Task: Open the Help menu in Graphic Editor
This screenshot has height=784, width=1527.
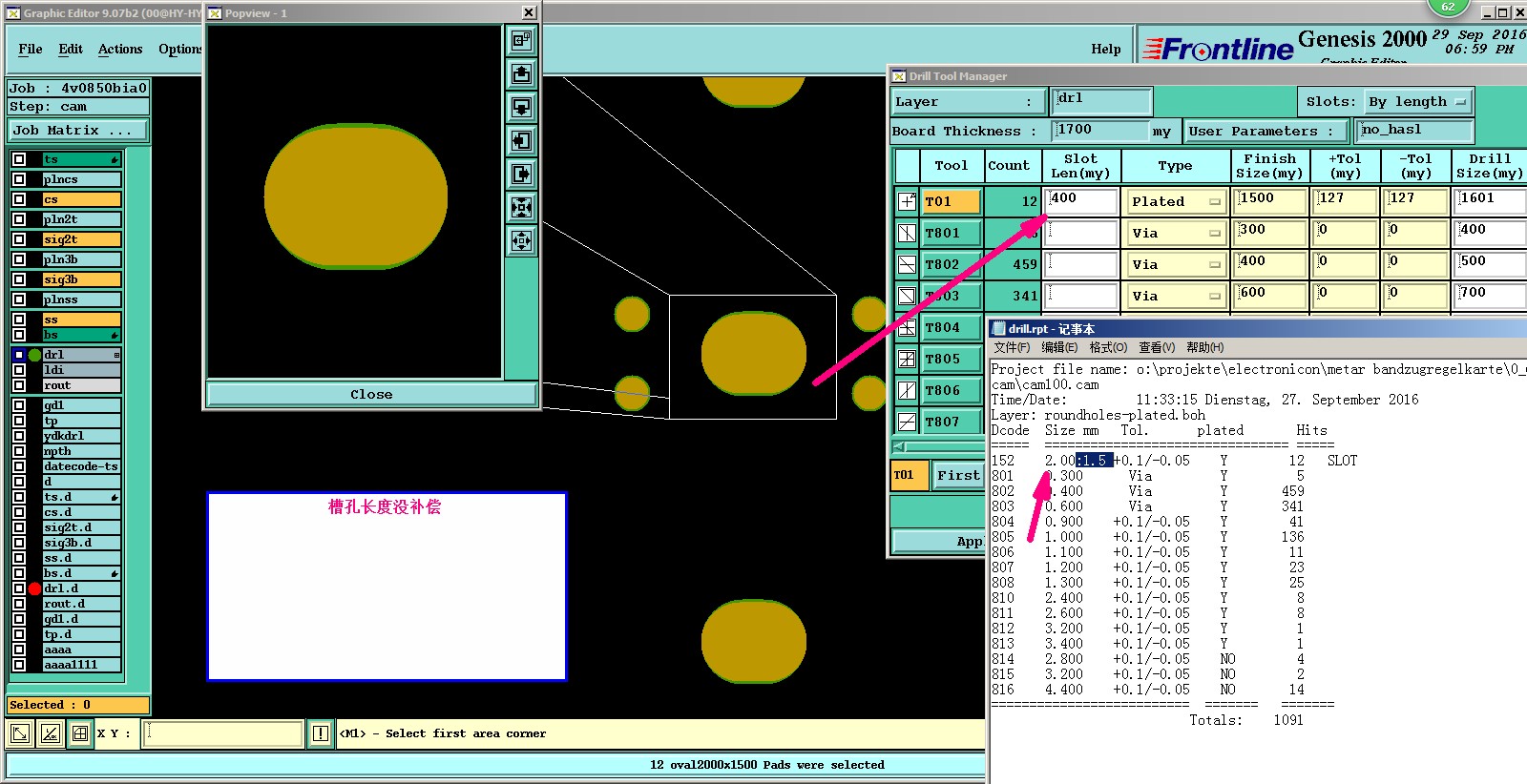Action: click(x=1106, y=49)
